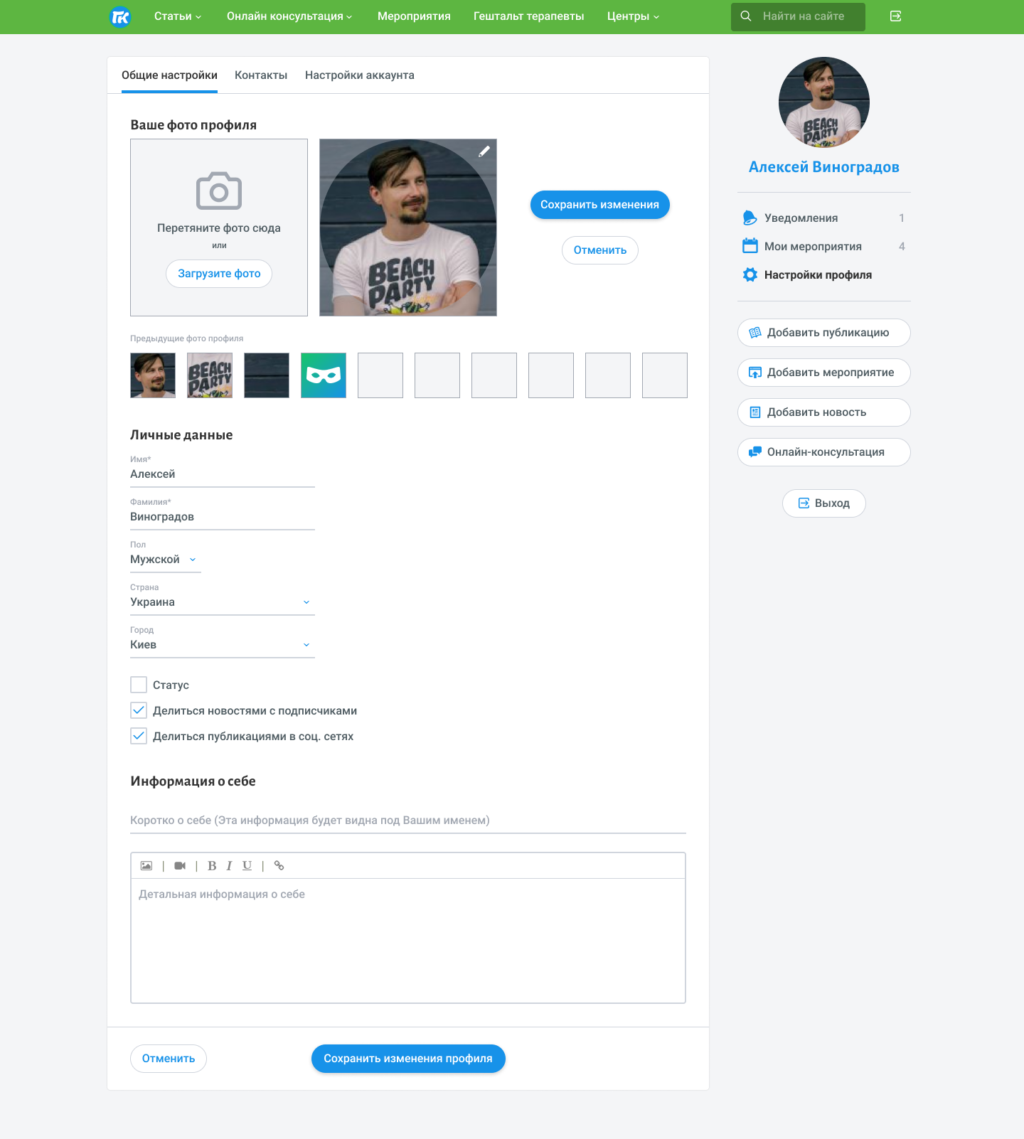
Task: Click the Загрузите фото button
Action: pyautogui.click(x=219, y=274)
